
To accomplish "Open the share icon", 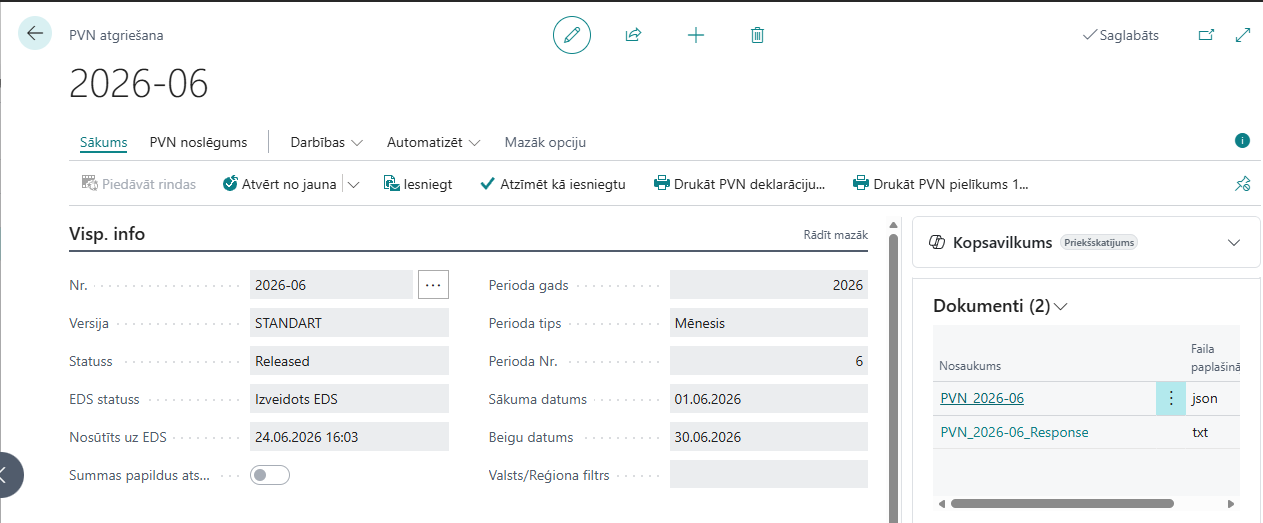I will tap(633, 35).
